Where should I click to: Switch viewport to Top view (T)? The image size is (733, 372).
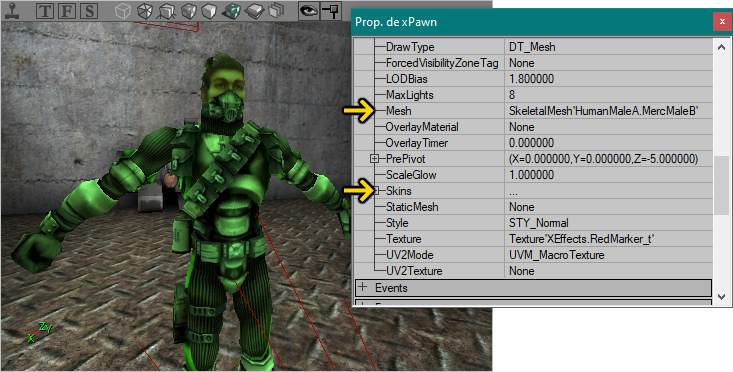pos(44,11)
